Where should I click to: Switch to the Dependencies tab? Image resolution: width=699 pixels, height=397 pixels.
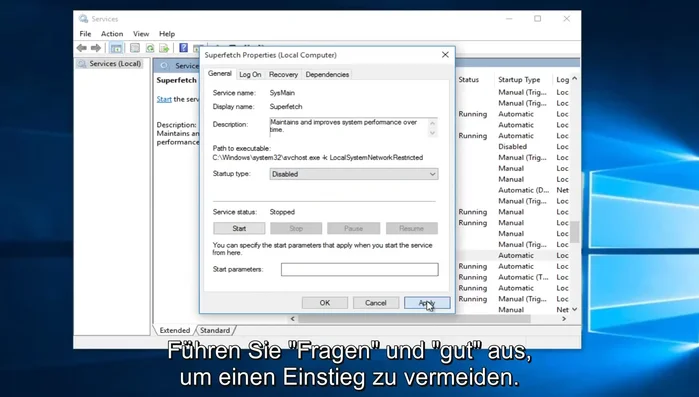click(327, 74)
